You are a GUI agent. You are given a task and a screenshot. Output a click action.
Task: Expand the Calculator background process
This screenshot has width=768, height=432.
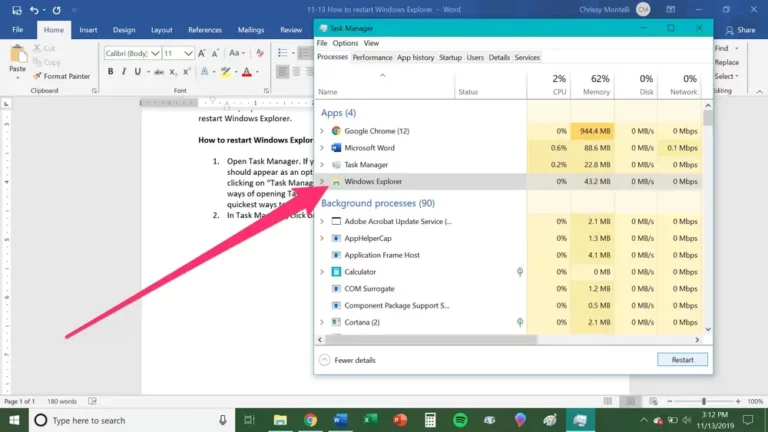pyautogui.click(x=322, y=272)
